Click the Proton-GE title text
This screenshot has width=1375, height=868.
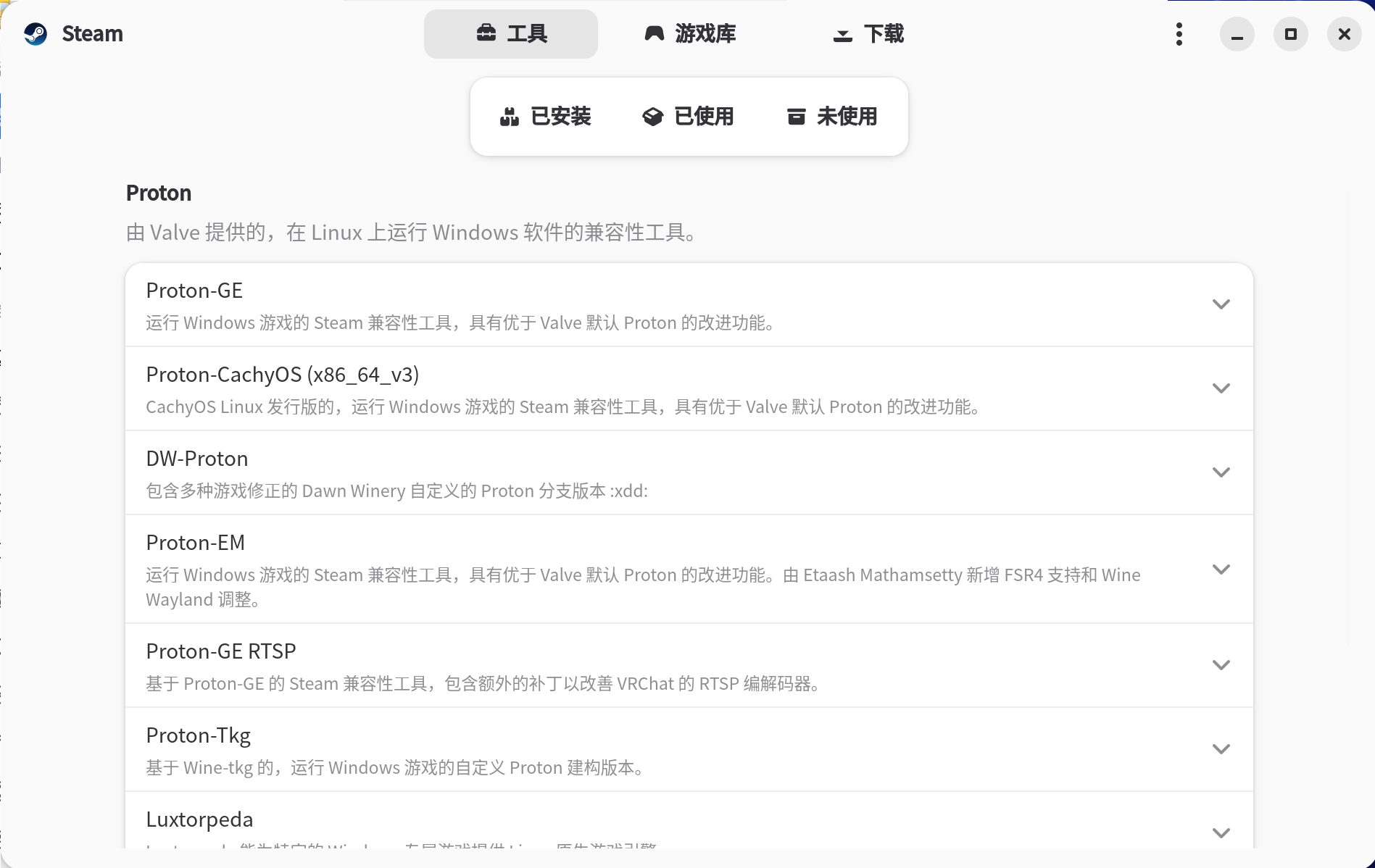(x=194, y=291)
